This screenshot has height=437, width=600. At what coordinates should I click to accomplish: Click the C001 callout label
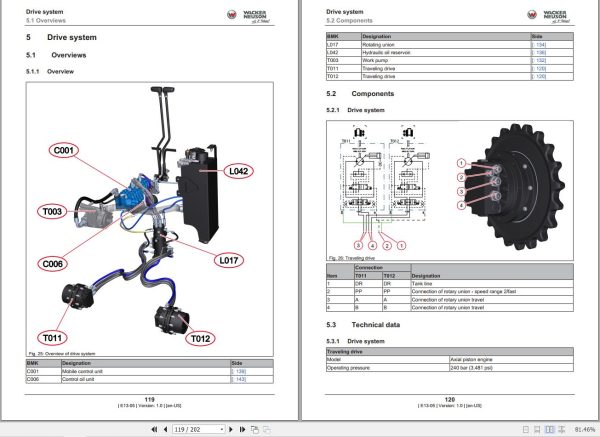click(64, 150)
